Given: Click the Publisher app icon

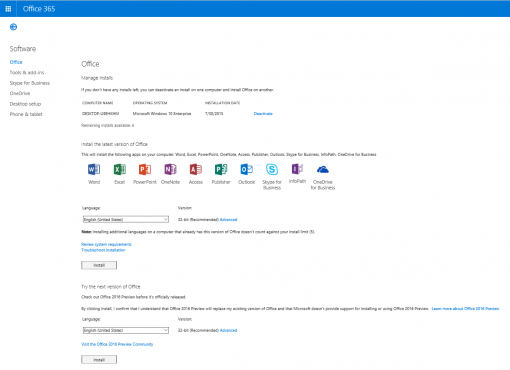Looking at the screenshot, I should pos(221,169).
